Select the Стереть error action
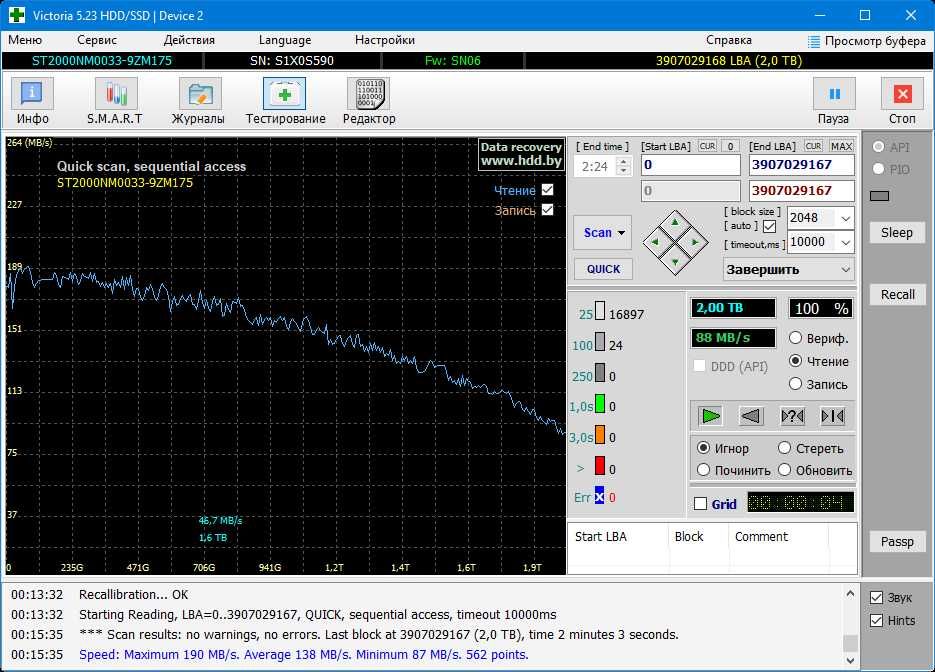 [x=784, y=448]
